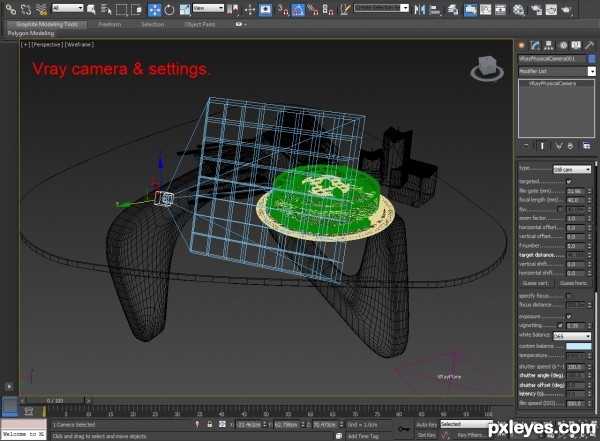Open the Motion command panel tab
Image resolution: width=600 pixels, height=441 pixels.
tap(563, 46)
